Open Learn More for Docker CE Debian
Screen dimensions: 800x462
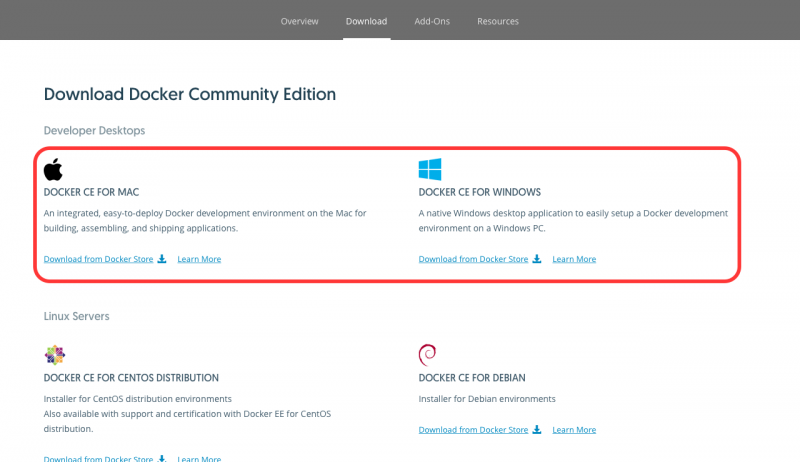click(574, 430)
